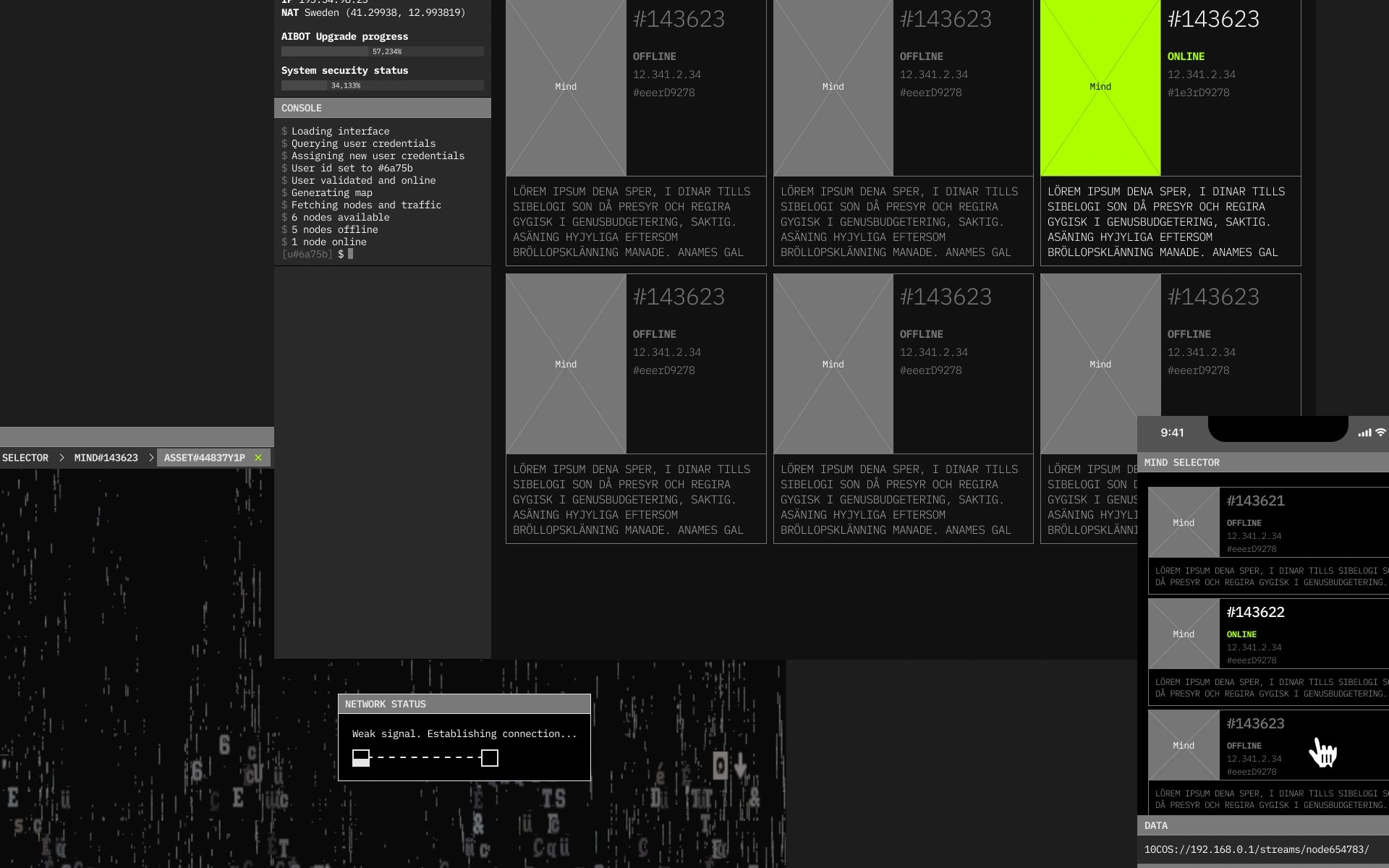Screen dimensions: 1389x868
Task: Click chevron between SELECTOR and MIND#143623
Action: (x=61, y=458)
